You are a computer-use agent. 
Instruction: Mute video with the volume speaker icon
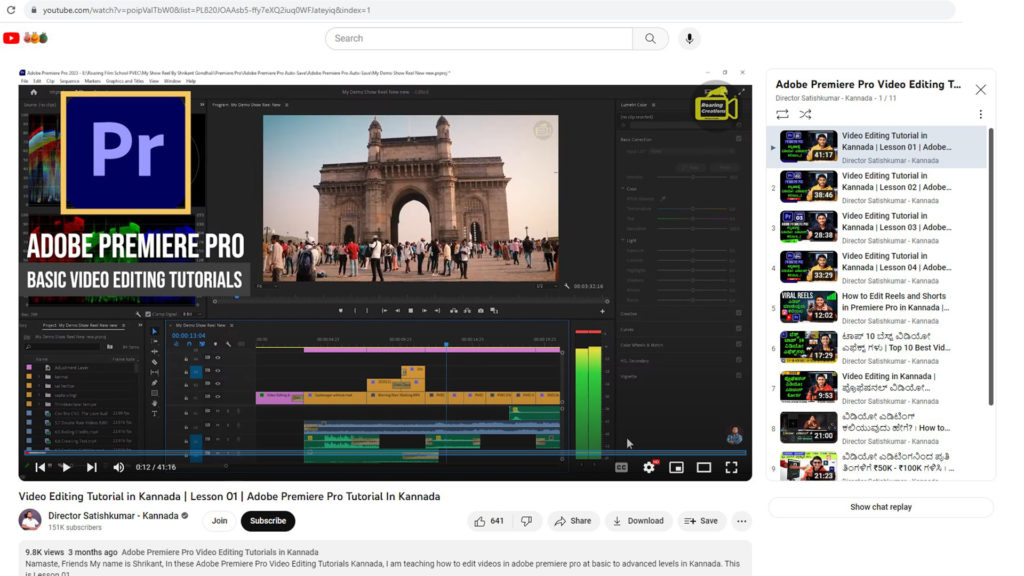[x=119, y=467]
